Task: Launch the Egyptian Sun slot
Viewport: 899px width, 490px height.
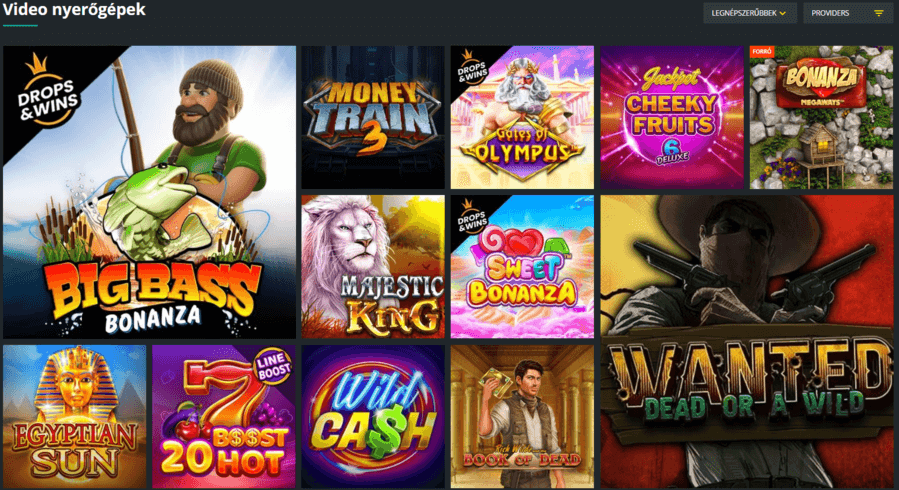Action: (75, 417)
